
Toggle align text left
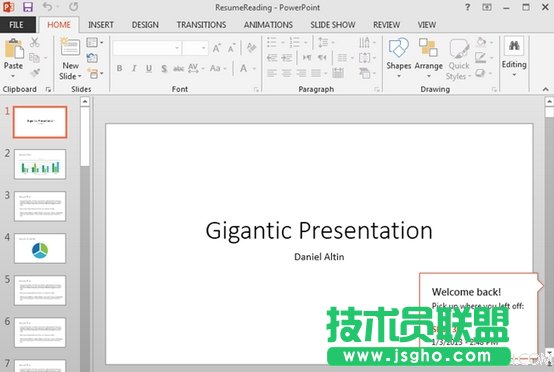tap(272, 73)
